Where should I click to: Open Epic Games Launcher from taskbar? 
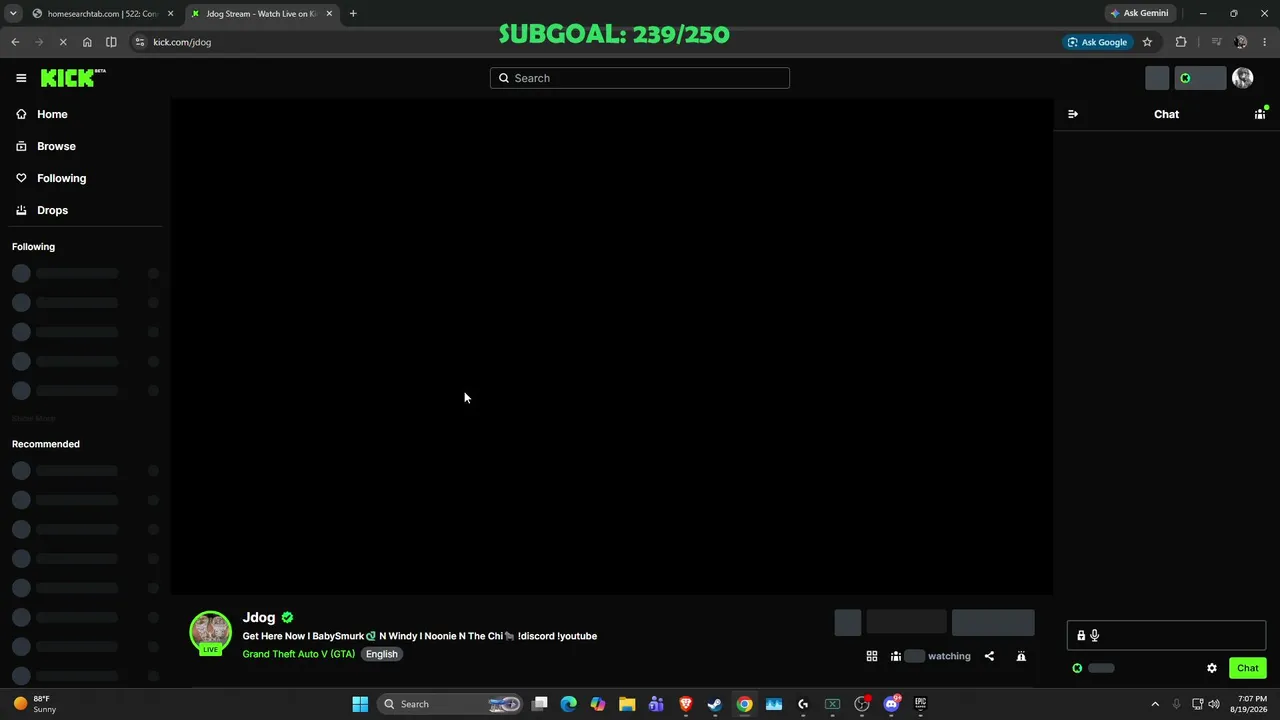point(921,704)
